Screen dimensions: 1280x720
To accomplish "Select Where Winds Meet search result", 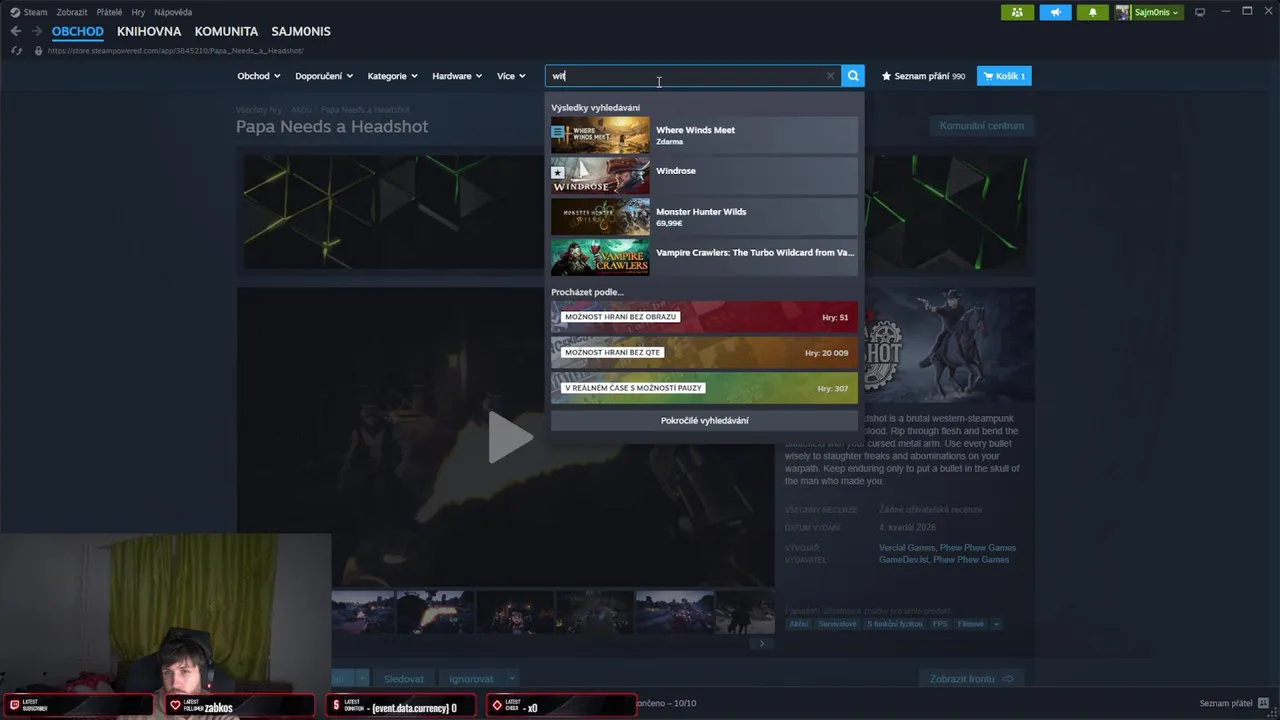I will (x=704, y=135).
